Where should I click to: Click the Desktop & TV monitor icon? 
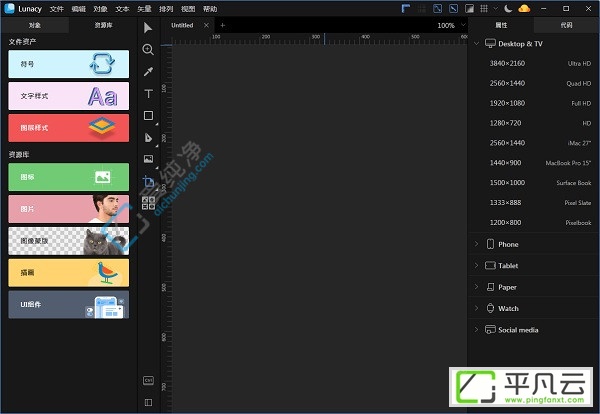[490, 43]
